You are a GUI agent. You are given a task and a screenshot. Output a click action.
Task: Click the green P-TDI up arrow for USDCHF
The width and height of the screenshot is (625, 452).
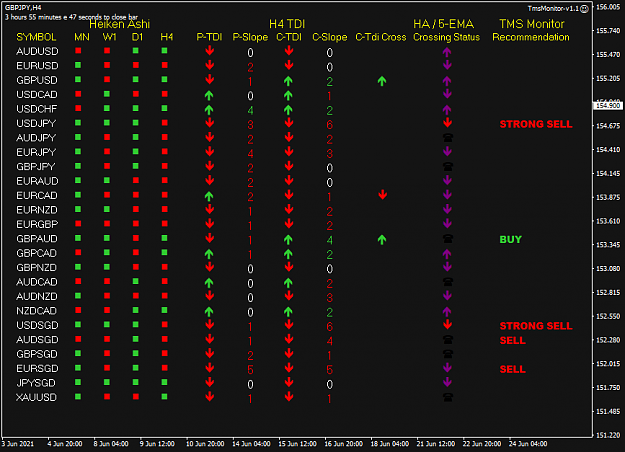pos(209,110)
